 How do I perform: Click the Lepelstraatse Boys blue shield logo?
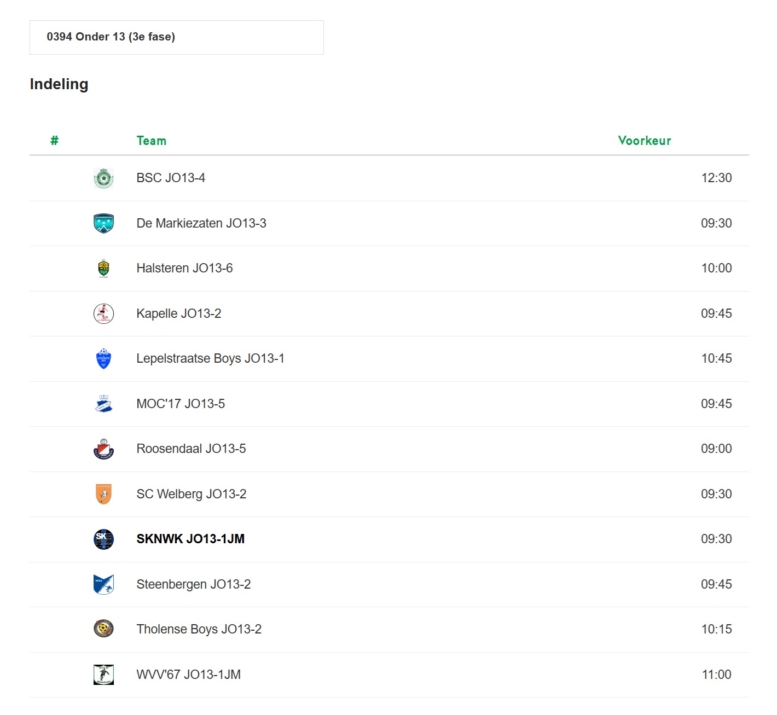pos(104,359)
